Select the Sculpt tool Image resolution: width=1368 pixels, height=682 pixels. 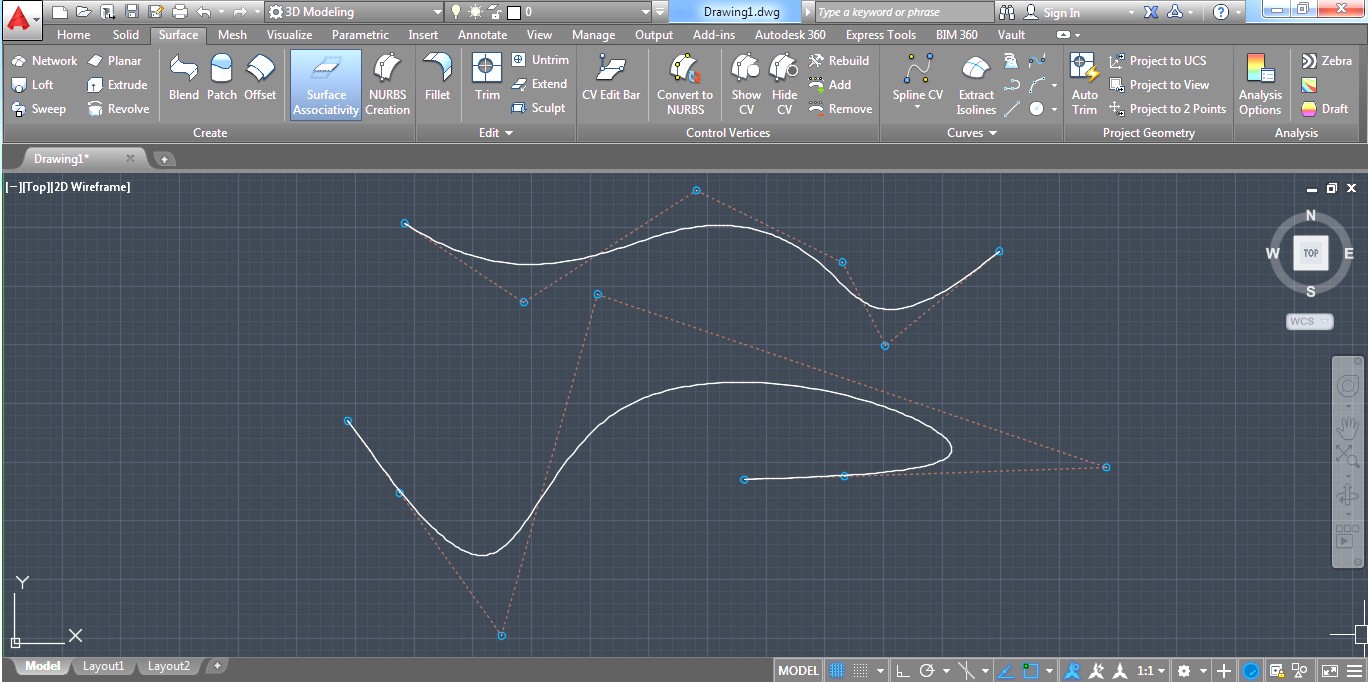538,108
